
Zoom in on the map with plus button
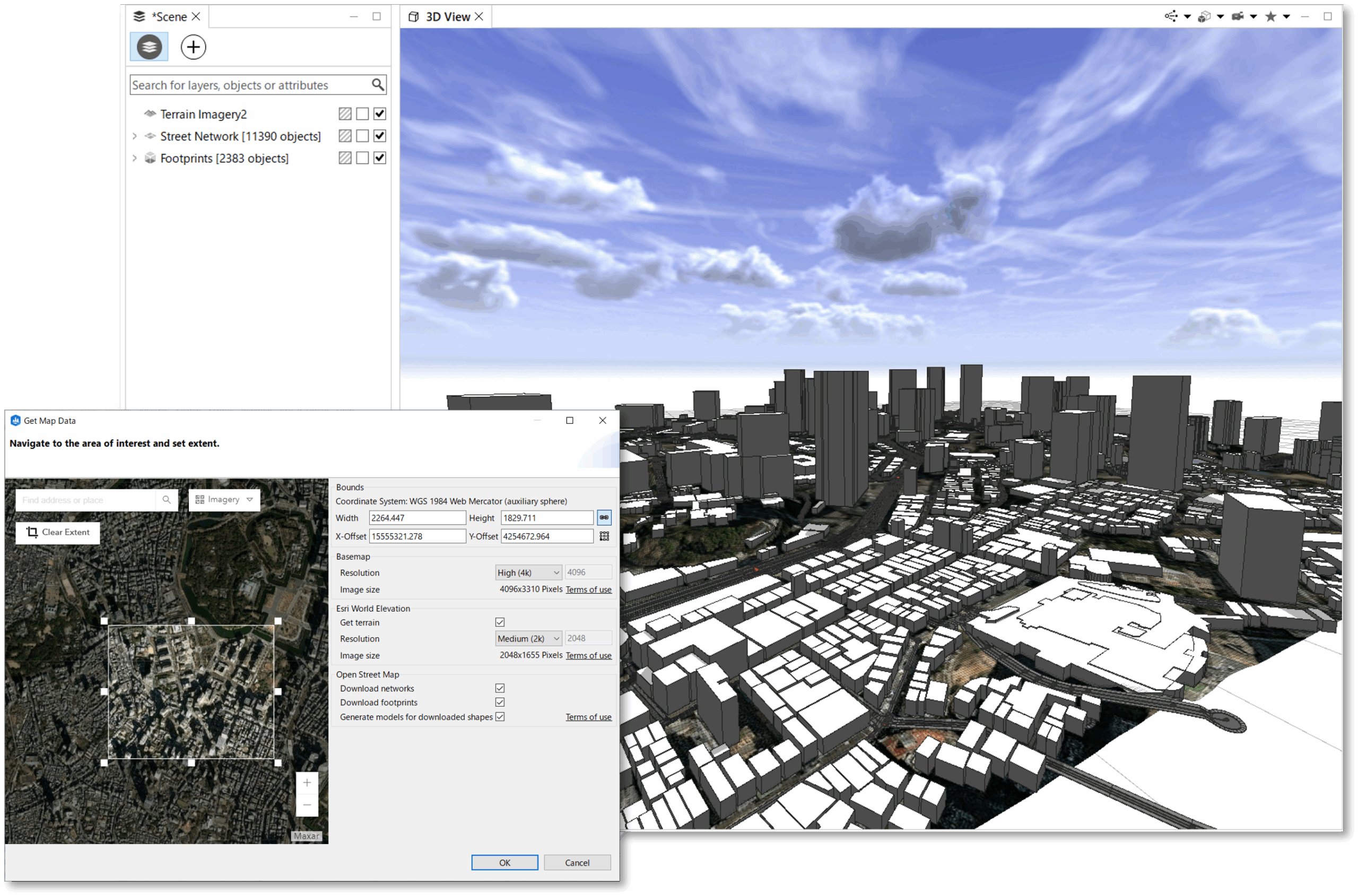(307, 783)
